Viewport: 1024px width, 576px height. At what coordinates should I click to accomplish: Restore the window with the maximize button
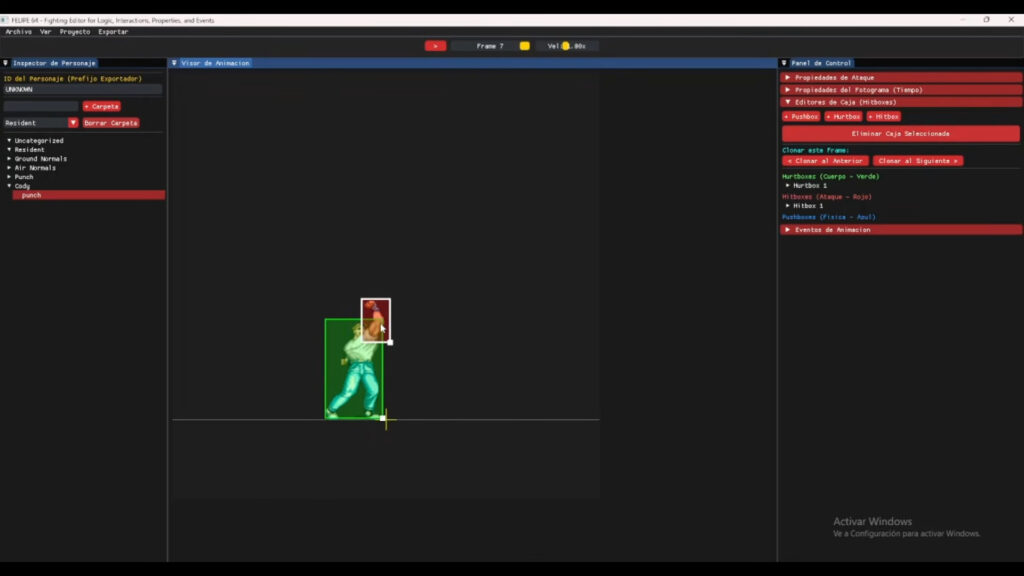pos(986,20)
